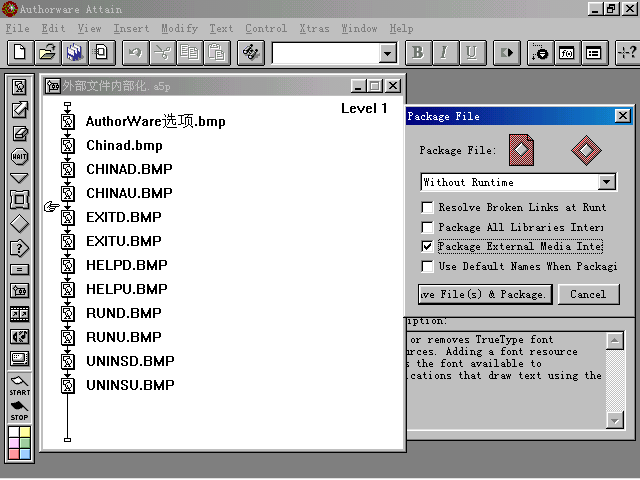Enable Resolve Broken Links at Runtime checkbox

[x=427, y=207]
